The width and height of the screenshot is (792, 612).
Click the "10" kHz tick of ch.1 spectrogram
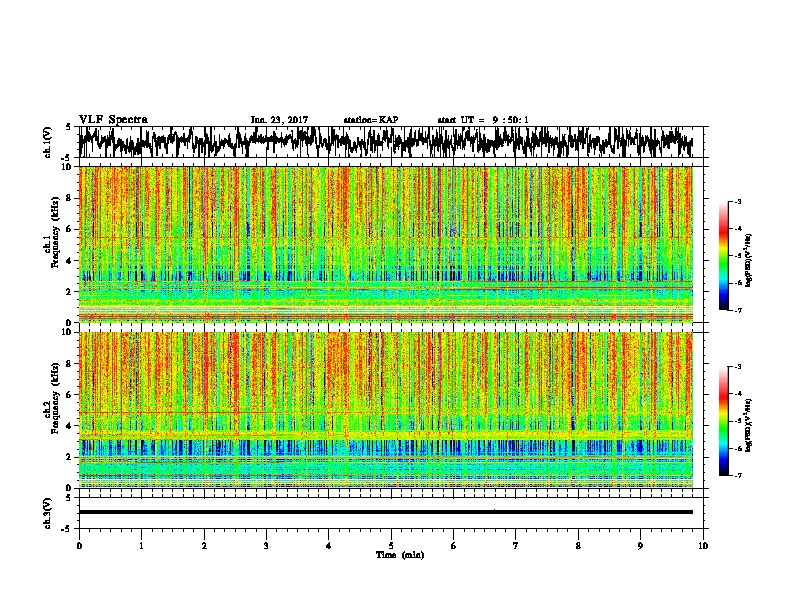(68, 167)
